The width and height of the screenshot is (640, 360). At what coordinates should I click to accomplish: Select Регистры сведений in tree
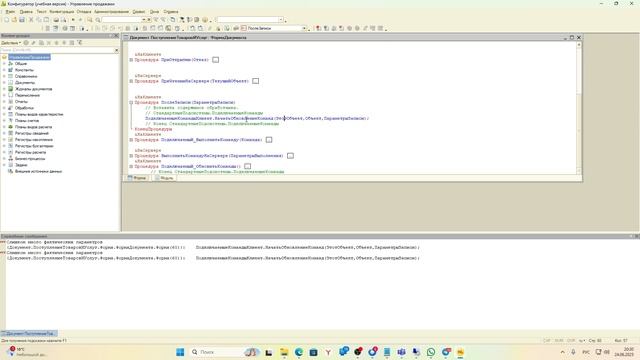pos(32,133)
